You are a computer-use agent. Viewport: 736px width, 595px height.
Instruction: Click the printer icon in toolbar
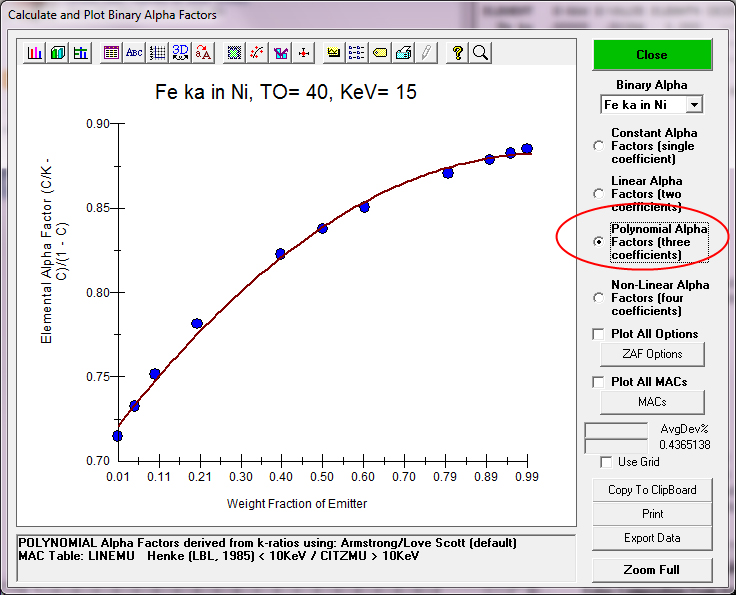tap(403, 53)
